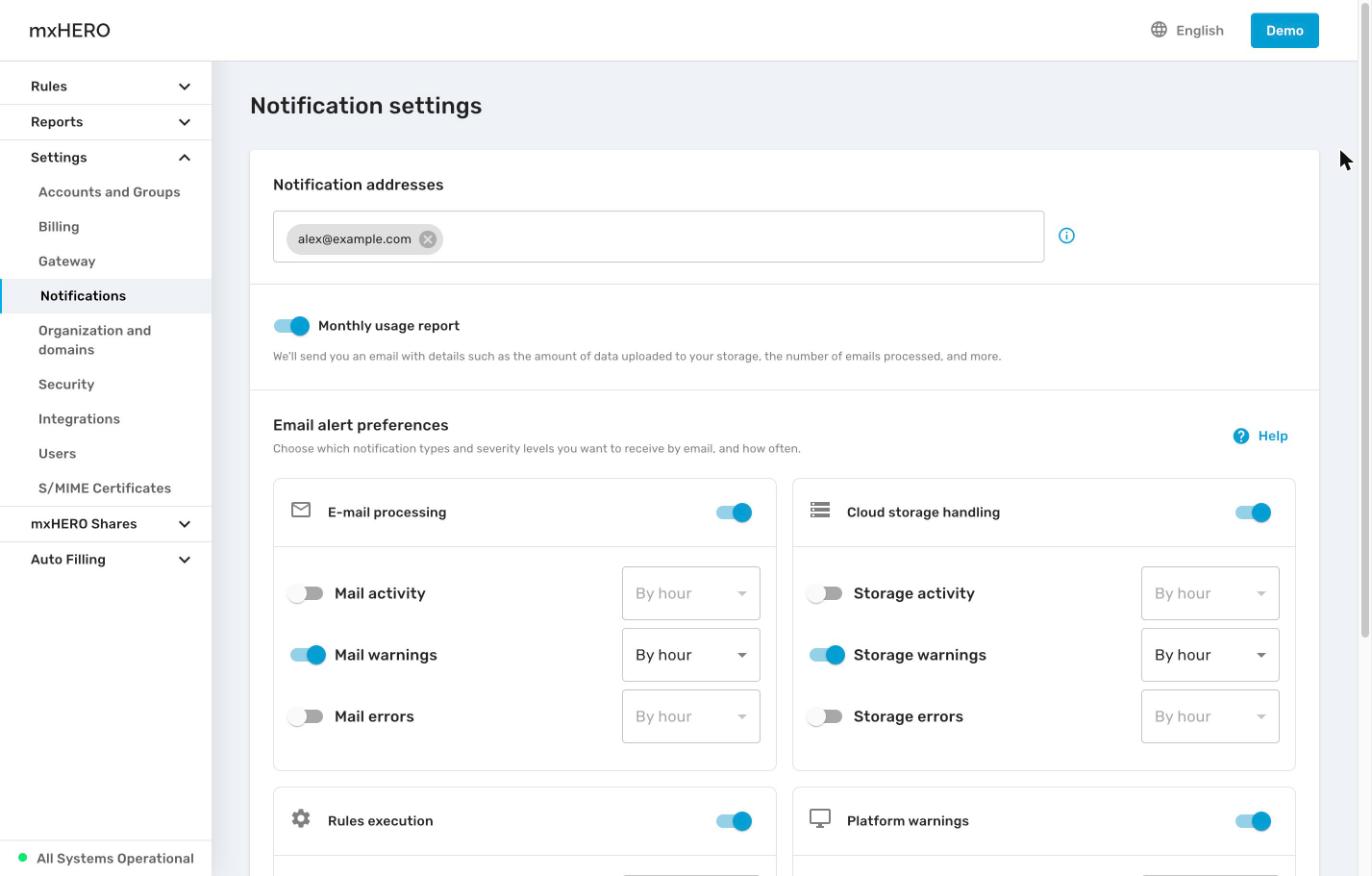Open Mail warnings frequency dropdown
Viewport: 1372px width, 876px height.
click(691, 655)
